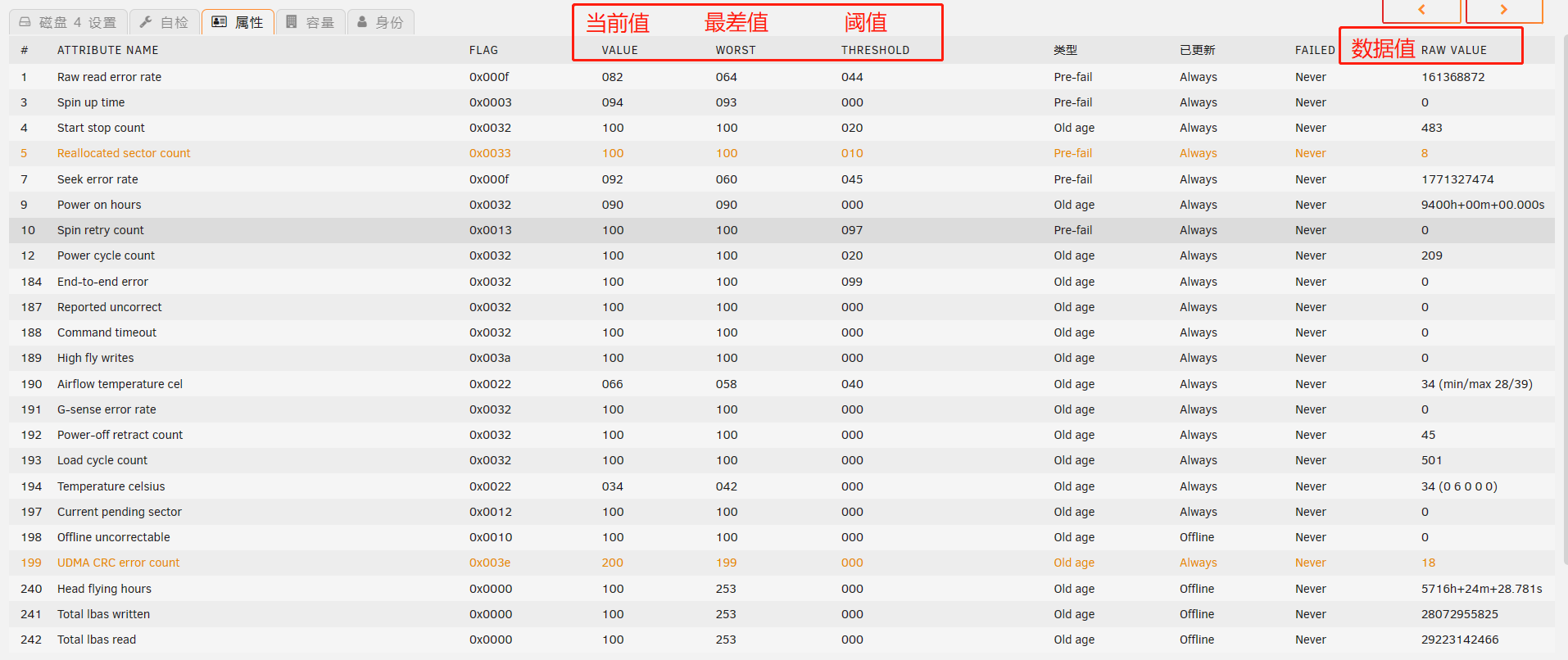Click the Temperature celsius attribute name
This screenshot has width=1568, height=660.
(111, 486)
